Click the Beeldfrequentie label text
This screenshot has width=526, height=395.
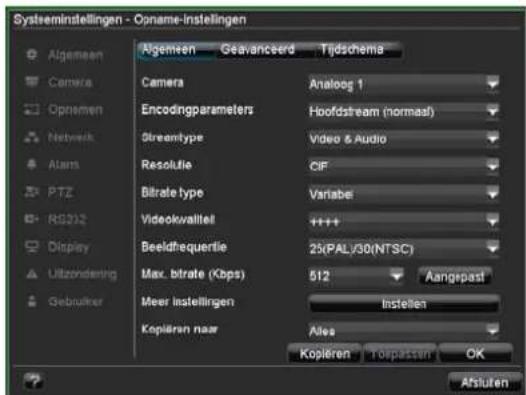pos(184,247)
